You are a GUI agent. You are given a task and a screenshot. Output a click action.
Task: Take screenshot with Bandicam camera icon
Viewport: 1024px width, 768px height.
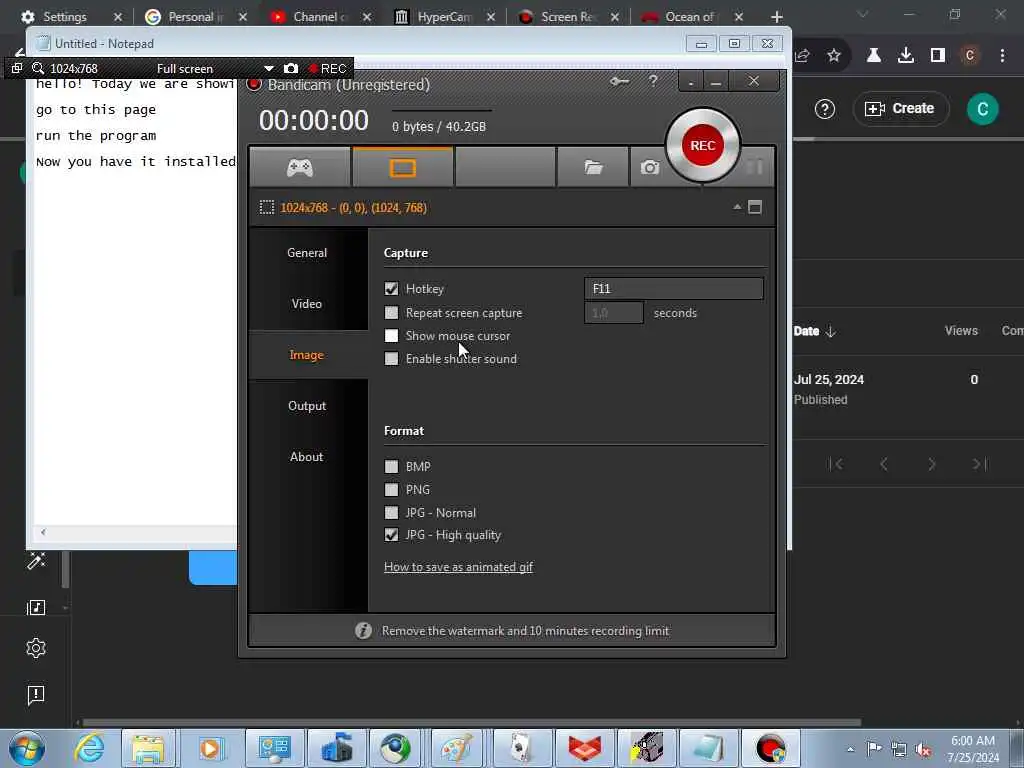[x=649, y=168]
